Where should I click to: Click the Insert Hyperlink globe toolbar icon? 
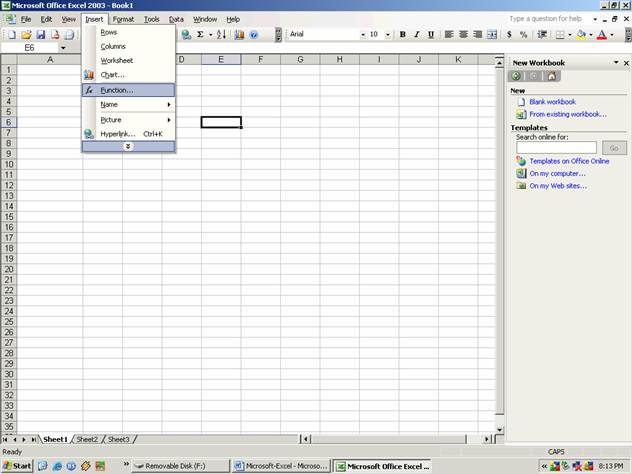pos(186,35)
